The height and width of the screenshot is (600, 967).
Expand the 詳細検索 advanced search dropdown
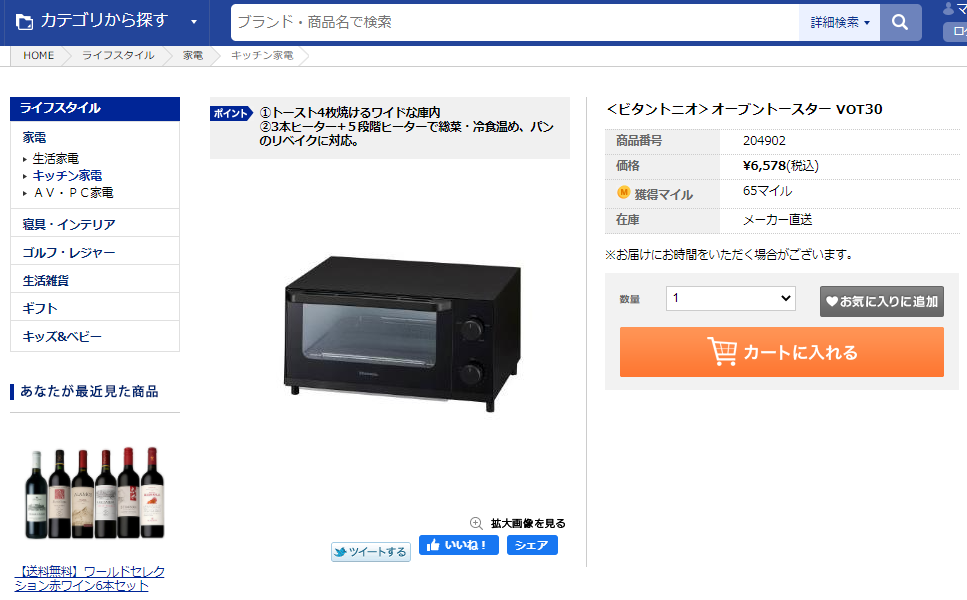click(x=839, y=23)
